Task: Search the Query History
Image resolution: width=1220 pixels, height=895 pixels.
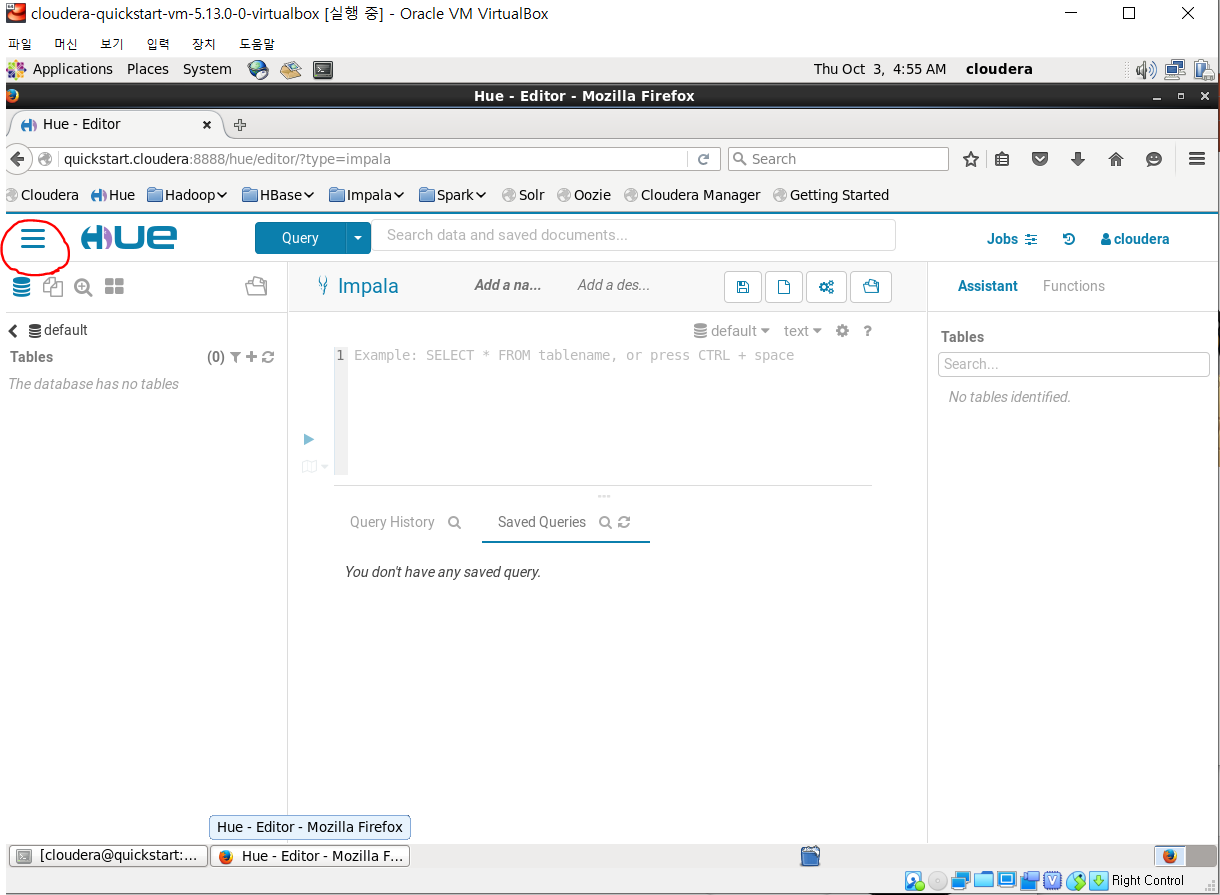Action: (x=454, y=522)
